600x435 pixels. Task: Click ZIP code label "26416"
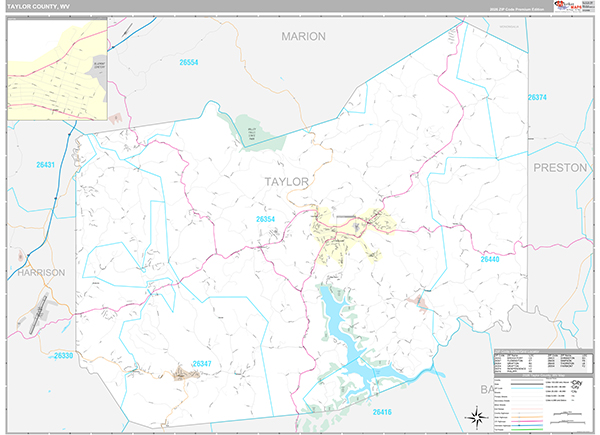coord(382,412)
